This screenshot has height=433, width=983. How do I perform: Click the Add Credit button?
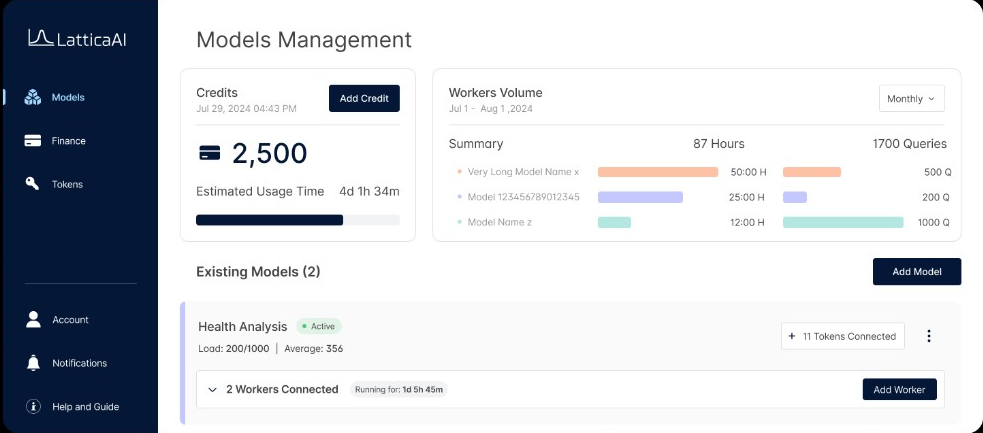[x=364, y=98]
